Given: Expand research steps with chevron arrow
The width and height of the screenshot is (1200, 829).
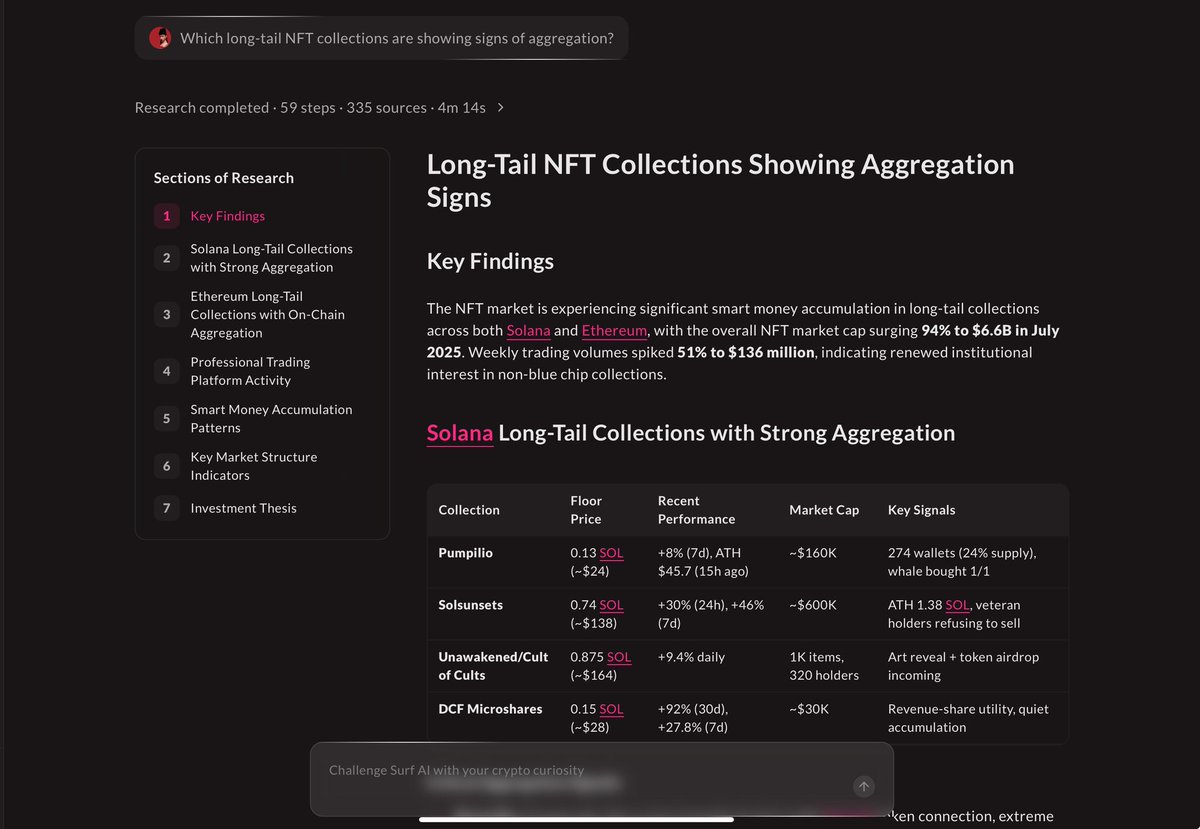Looking at the screenshot, I should (x=501, y=107).
